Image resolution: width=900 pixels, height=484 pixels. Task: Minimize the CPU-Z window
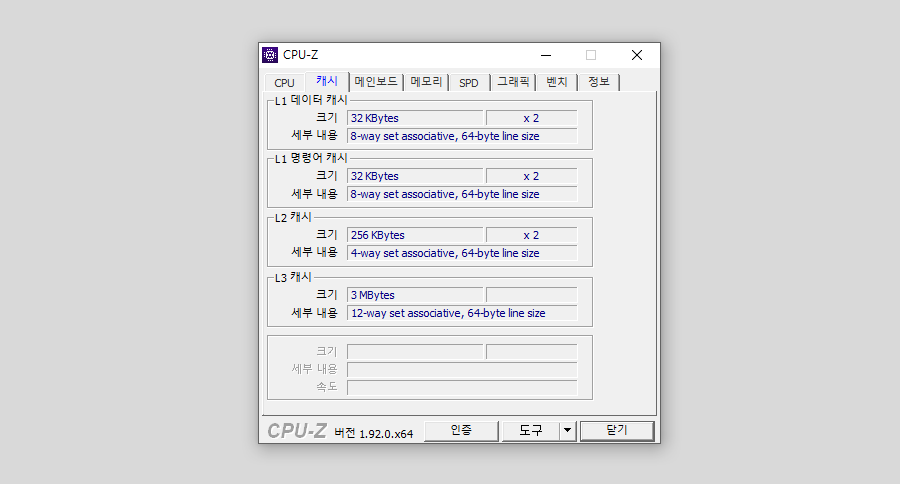[x=546, y=55]
